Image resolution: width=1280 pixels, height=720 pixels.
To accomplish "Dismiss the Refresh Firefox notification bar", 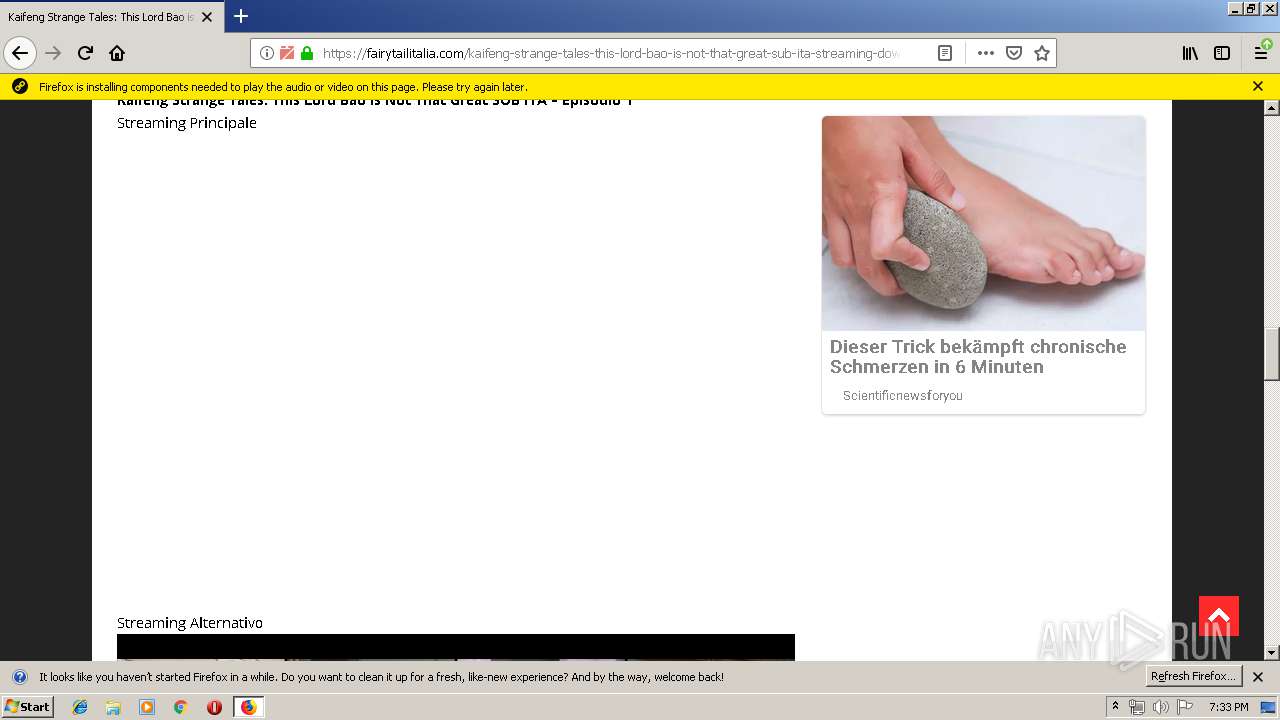I will tap(1258, 677).
